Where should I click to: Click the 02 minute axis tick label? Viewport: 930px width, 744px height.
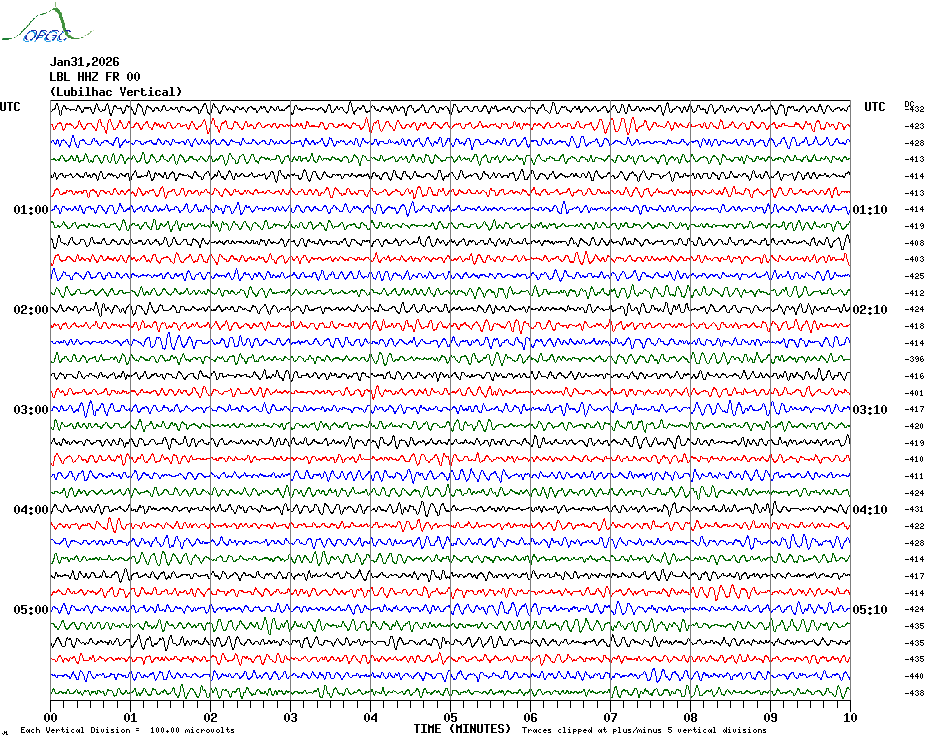(x=211, y=718)
